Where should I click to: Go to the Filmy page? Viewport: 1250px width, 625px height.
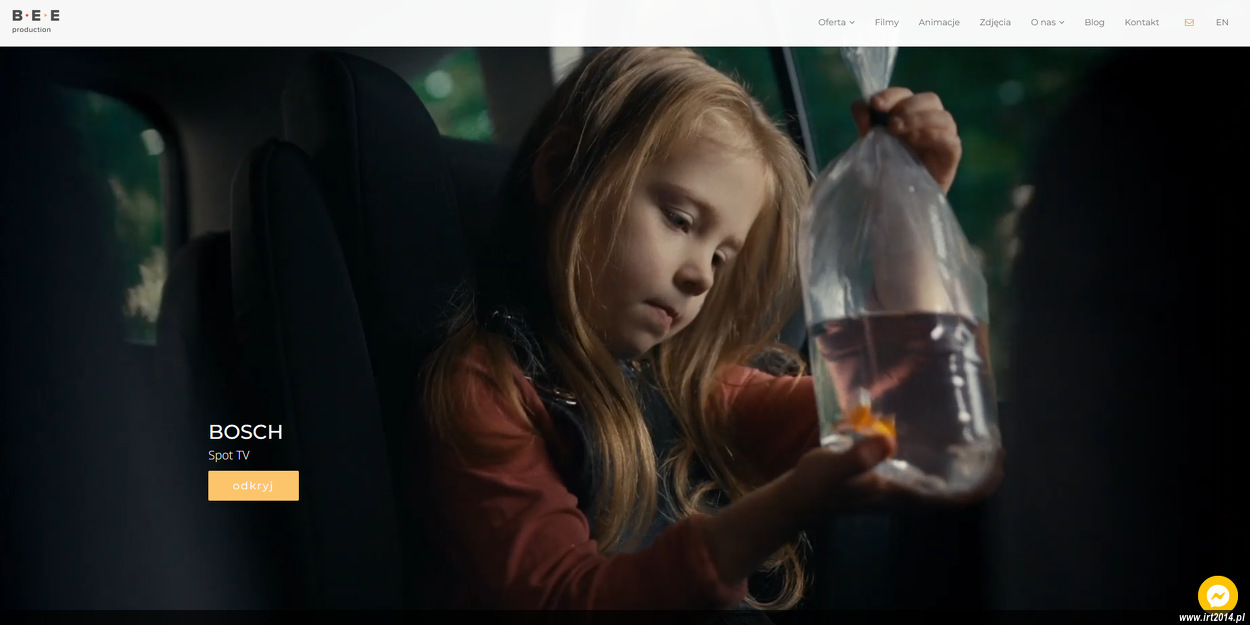pyautogui.click(x=886, y=22)
